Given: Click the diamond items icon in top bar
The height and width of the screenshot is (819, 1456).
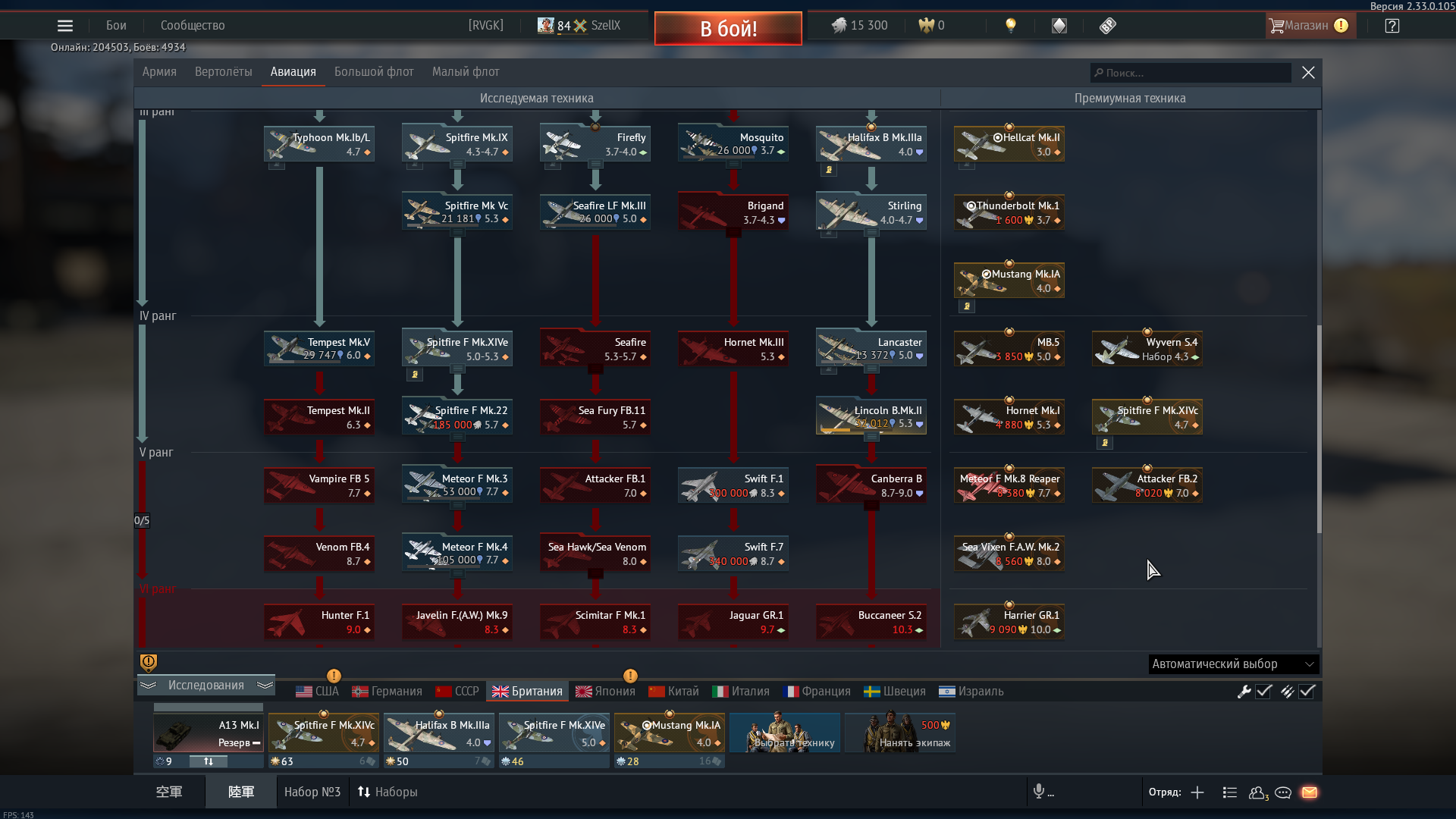Looking at the screenshot, I should pos(1059,26).
